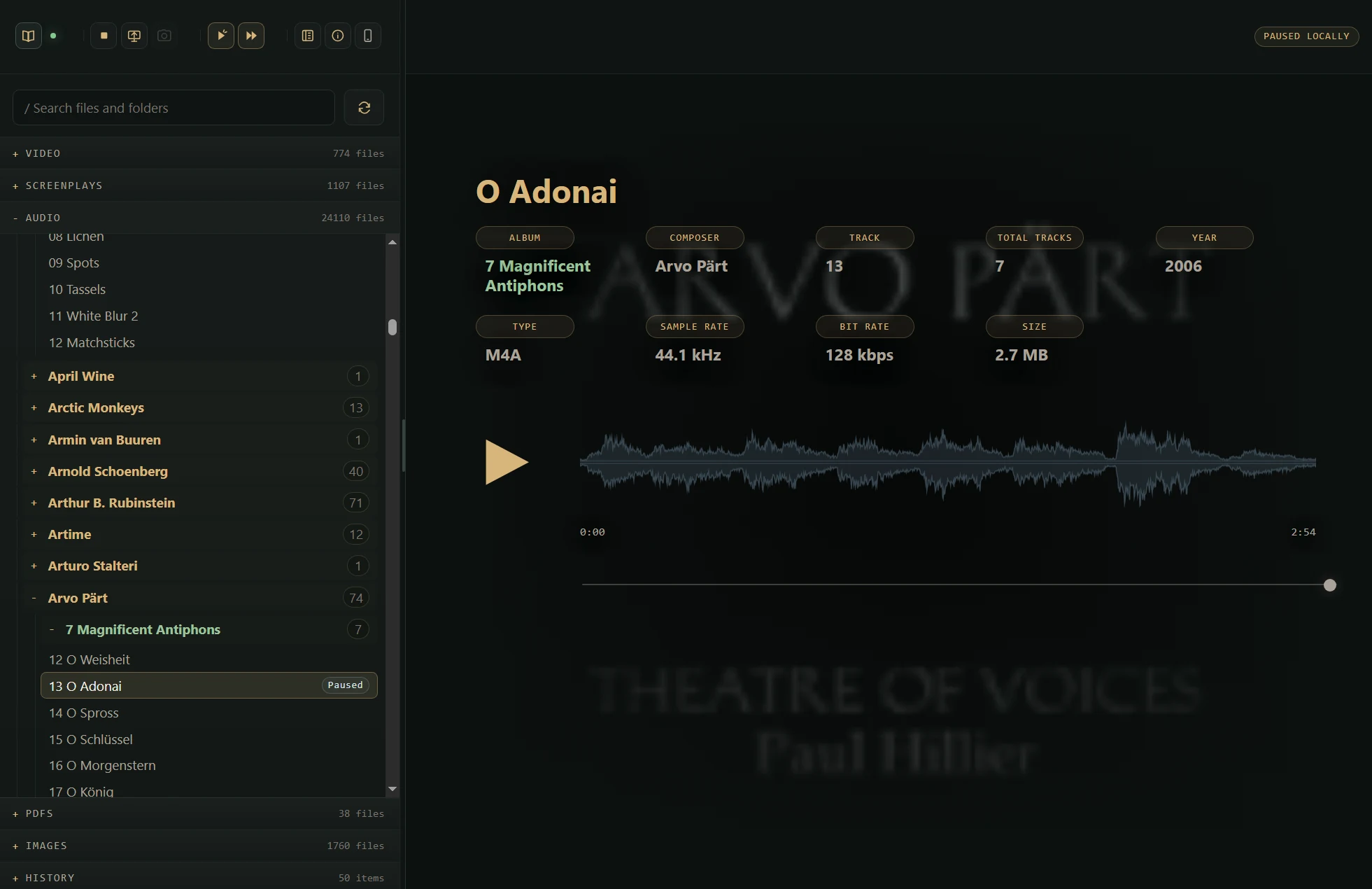Viewport: 1372px width, 889px height.
Task: Click the Paused badge on O Adonai
Action: (x=345, y=685)
